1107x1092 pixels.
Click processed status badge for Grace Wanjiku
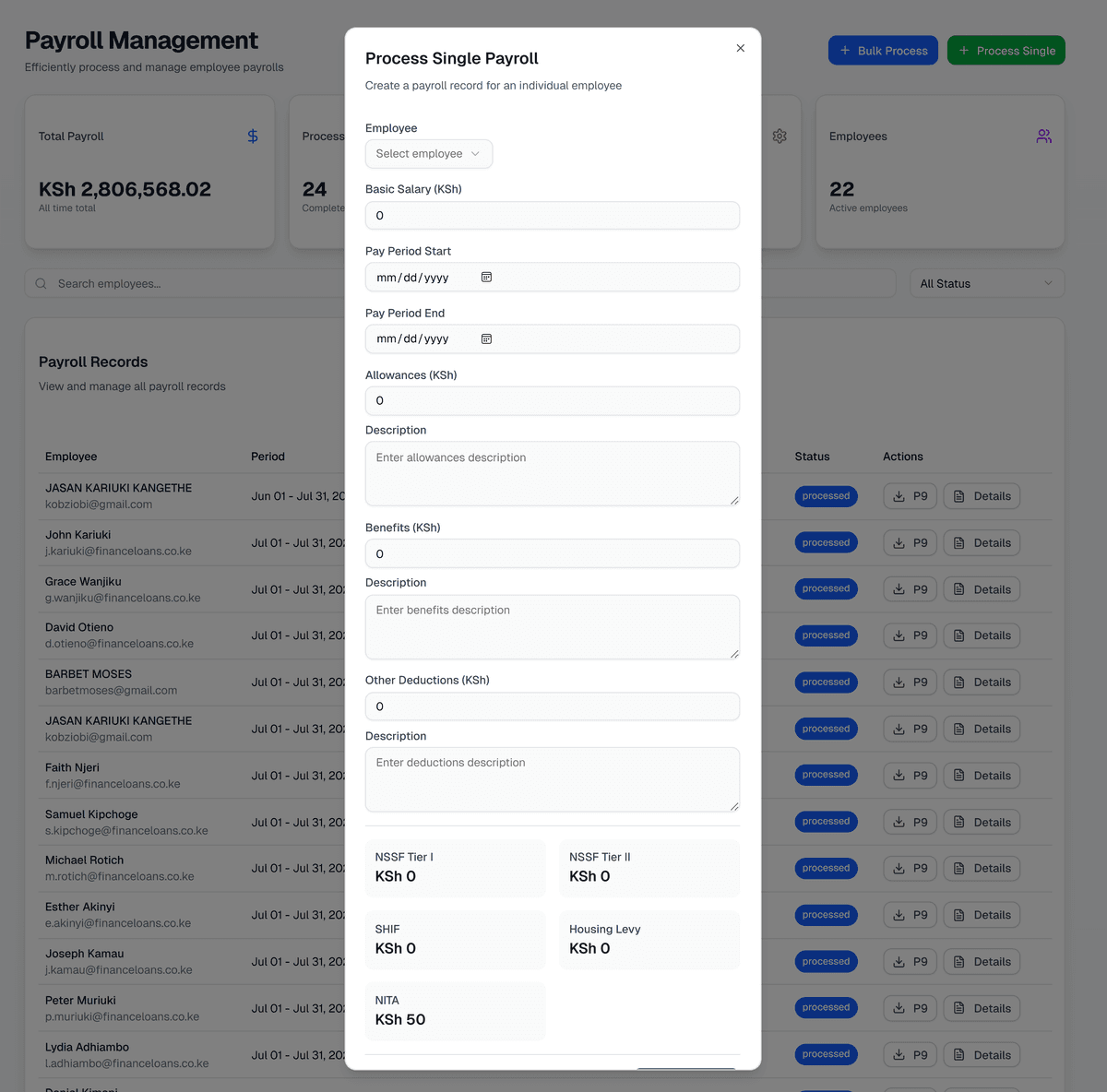[x=826, y=588]
